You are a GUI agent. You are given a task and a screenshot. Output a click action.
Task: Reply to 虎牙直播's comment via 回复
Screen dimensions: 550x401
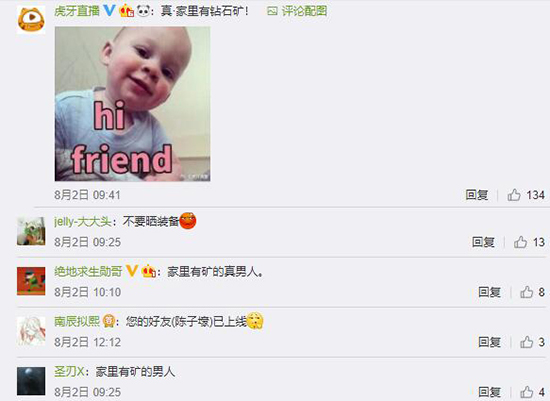coord(477,195)
